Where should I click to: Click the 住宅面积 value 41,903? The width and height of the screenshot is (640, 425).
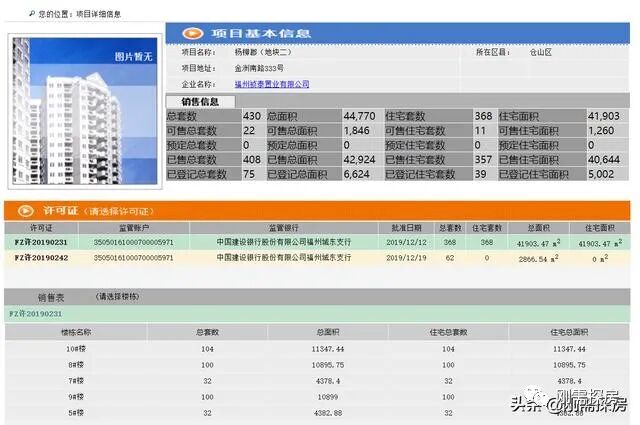(x=604, y=116)
